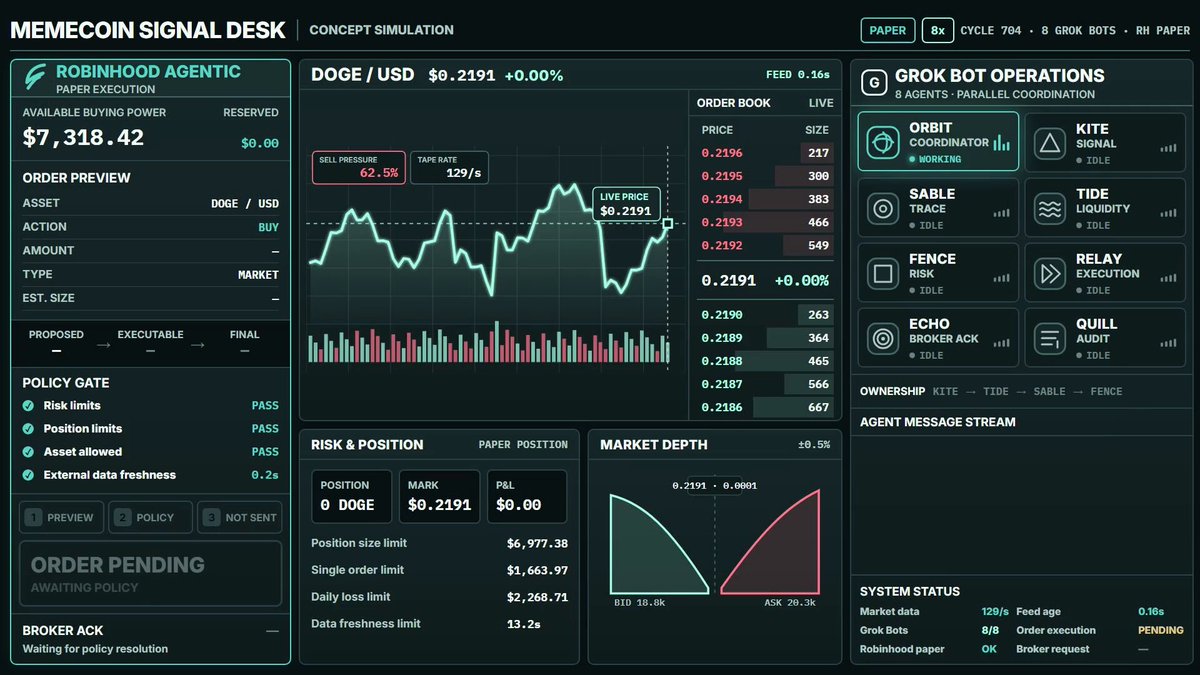The height and width of the screenshot is (675, 1200).
Task: Select the RELAY execution arrows icon
Action: (x=1050, y=274)
